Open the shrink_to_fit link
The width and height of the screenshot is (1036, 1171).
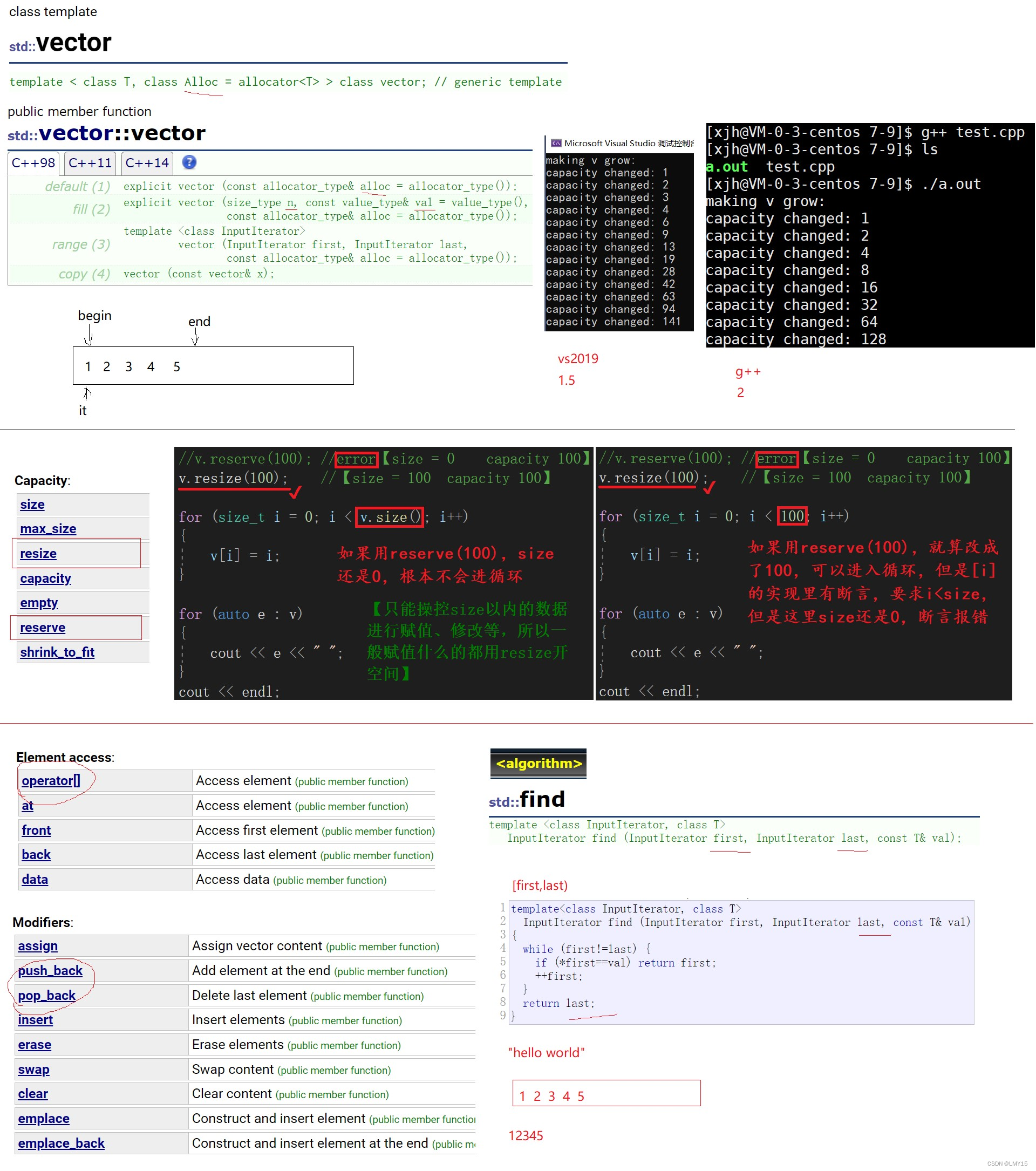coord(57,652)
